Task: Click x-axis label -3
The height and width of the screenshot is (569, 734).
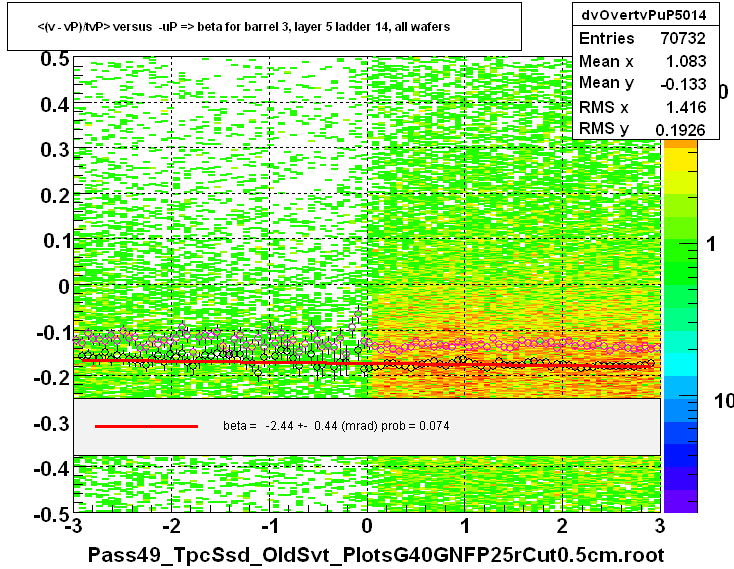Action: click(74, 526)
